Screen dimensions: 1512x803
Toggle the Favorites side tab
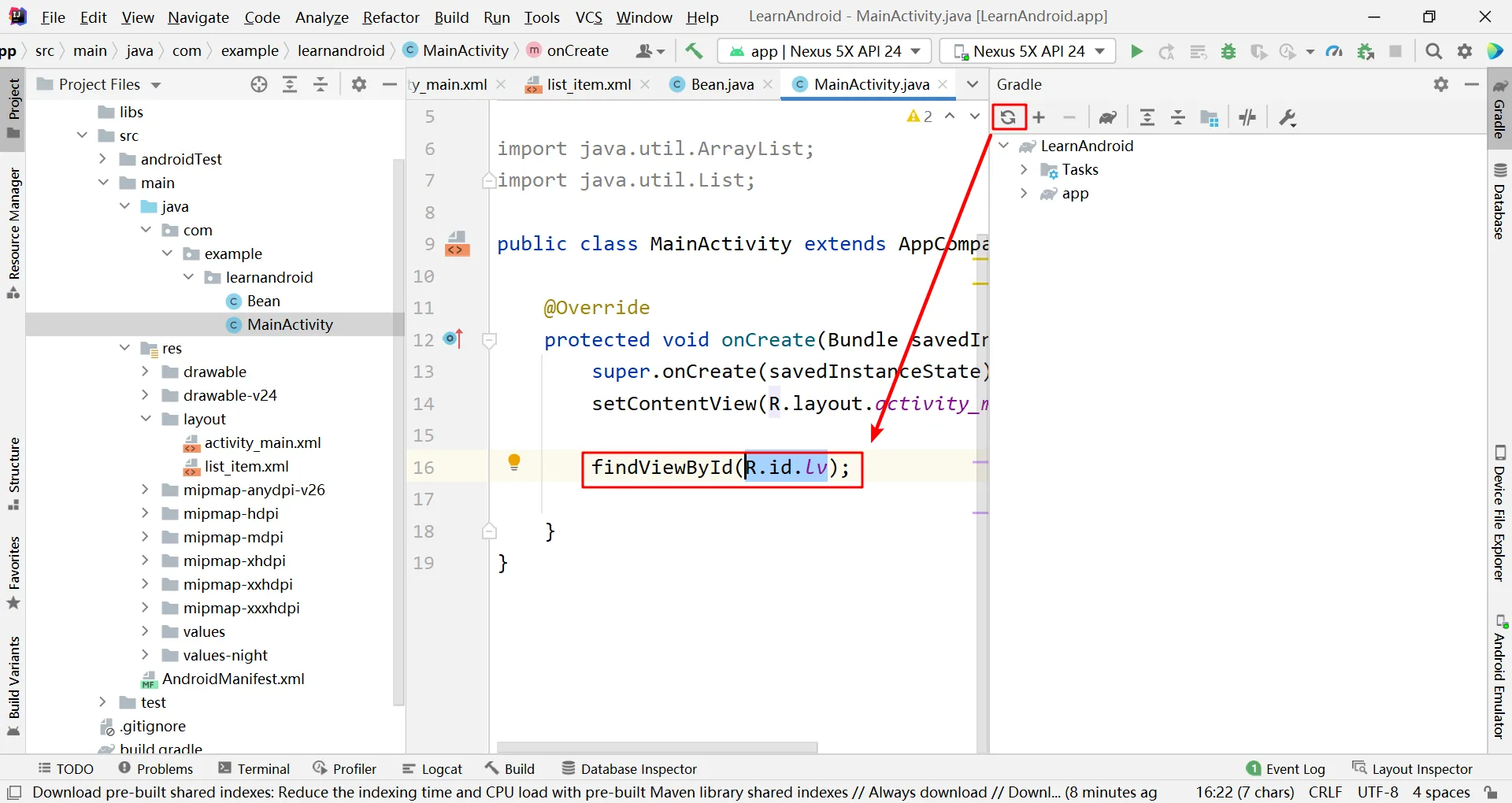13,573
